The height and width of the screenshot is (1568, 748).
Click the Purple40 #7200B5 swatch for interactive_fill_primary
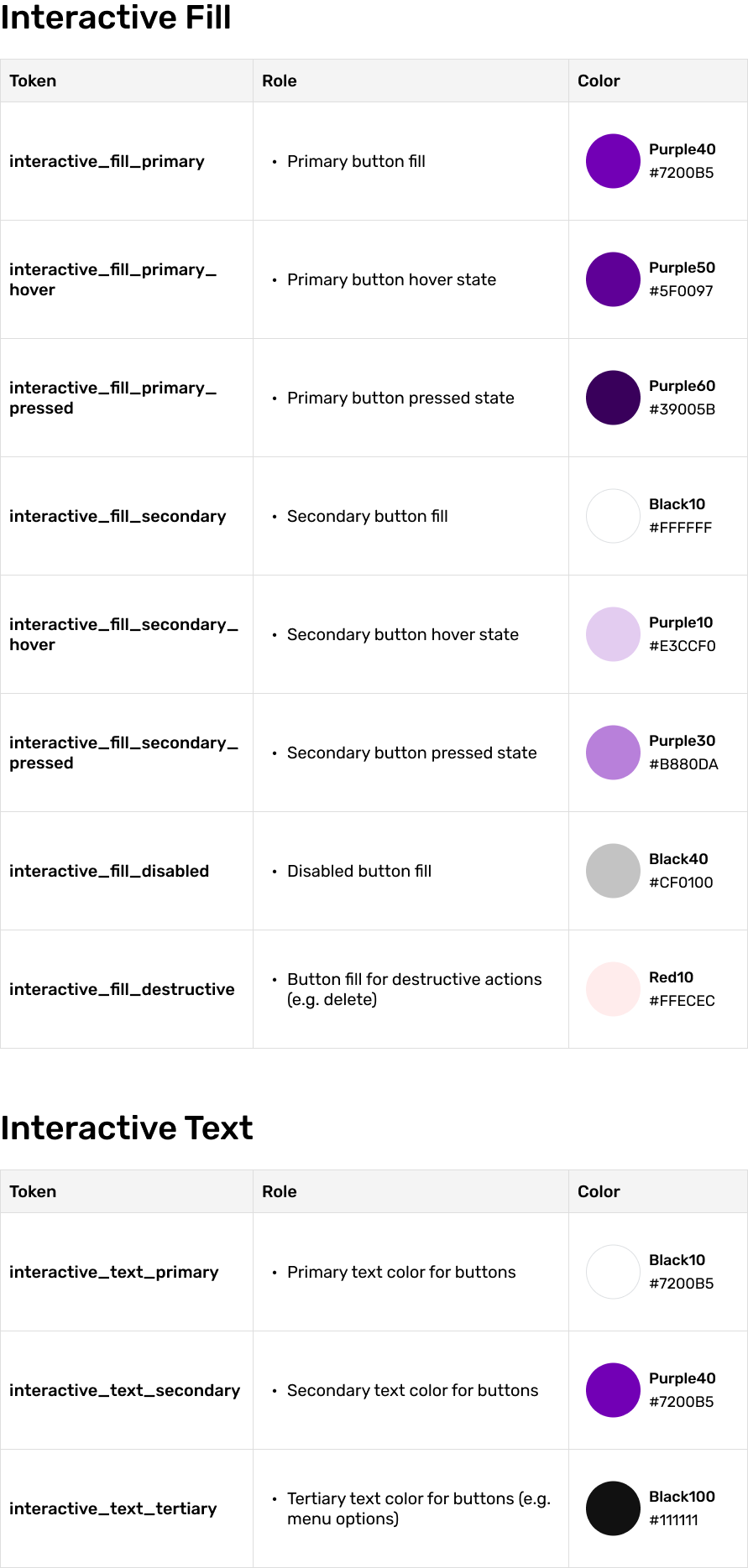tap(613, 161)
